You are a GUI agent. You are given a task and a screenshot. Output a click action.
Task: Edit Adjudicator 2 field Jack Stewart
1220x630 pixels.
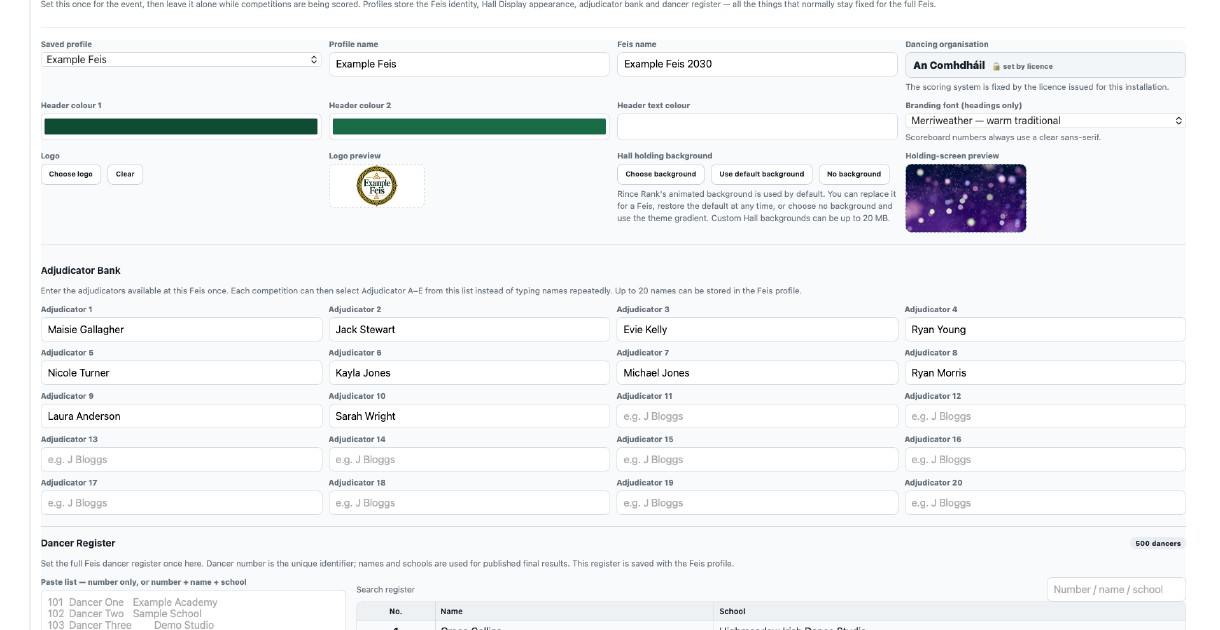coord(469,330)
